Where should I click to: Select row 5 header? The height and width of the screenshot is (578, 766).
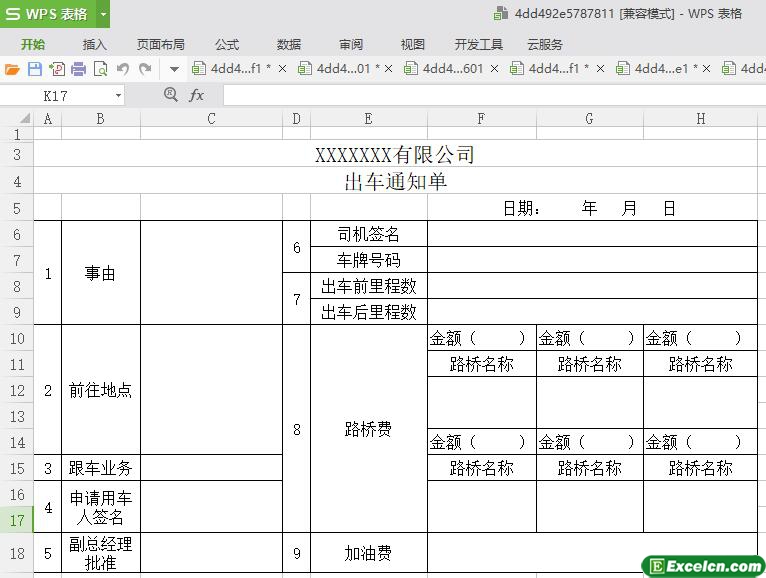click(x=17, y=208)
